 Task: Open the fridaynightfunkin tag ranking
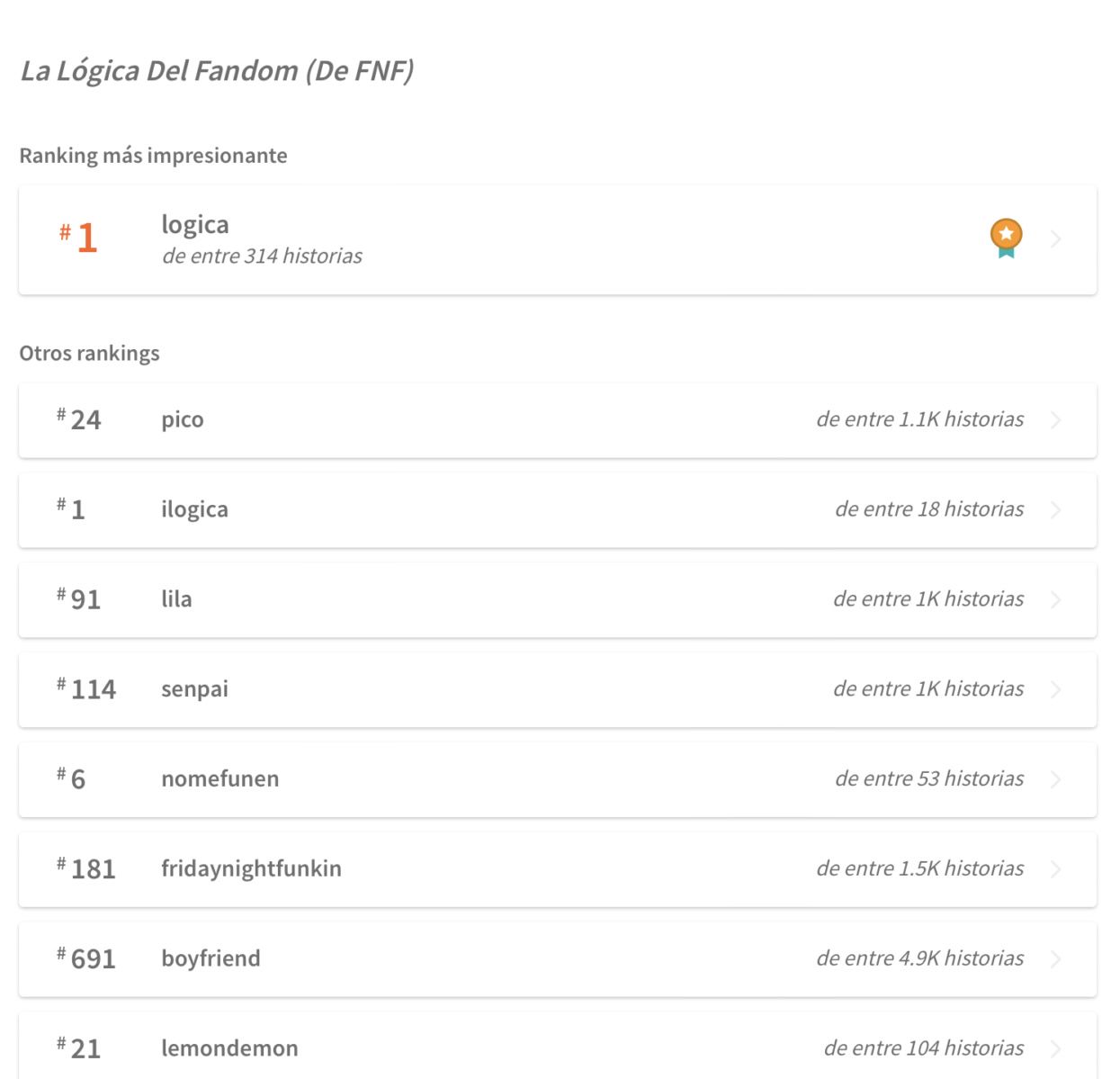[x=558, y=870]
